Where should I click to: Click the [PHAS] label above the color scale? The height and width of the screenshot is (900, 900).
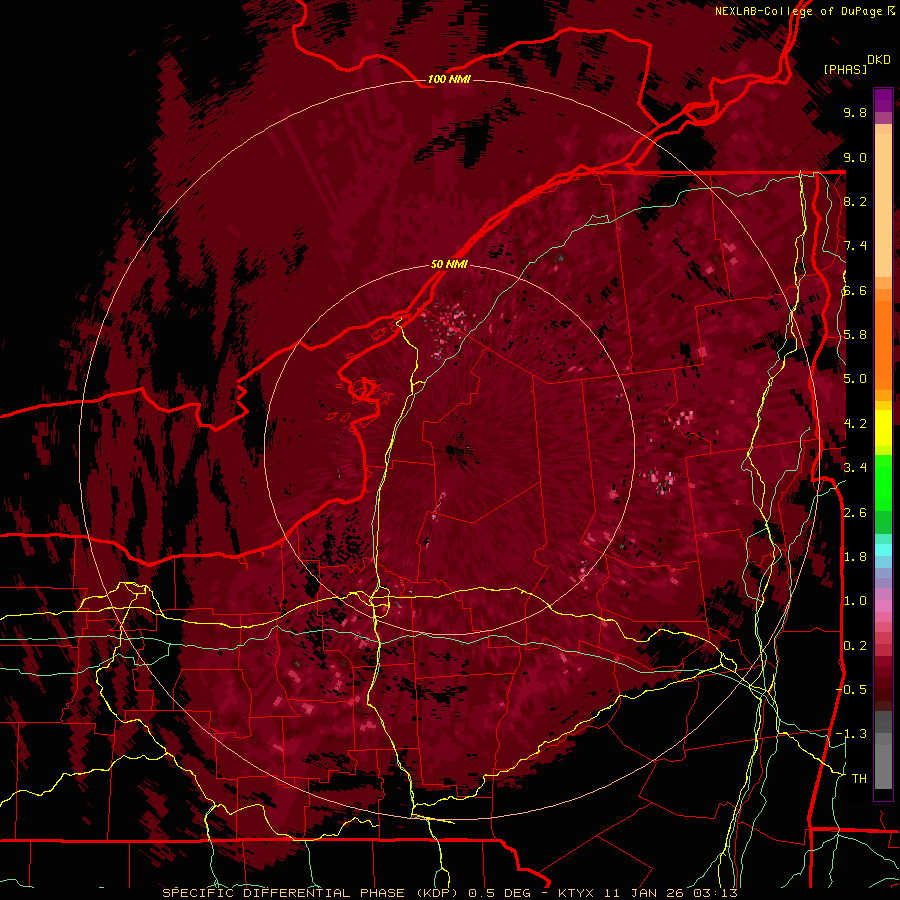845,69
